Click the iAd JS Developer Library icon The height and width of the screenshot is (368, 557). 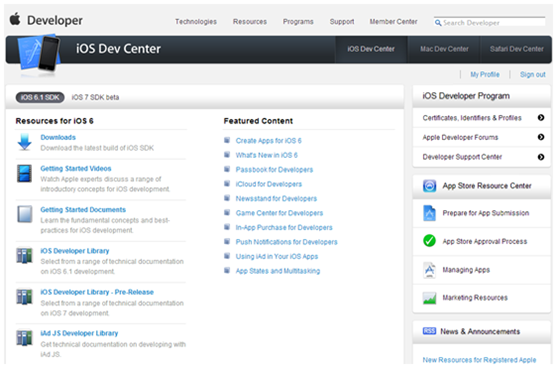[x=25, y=338]
